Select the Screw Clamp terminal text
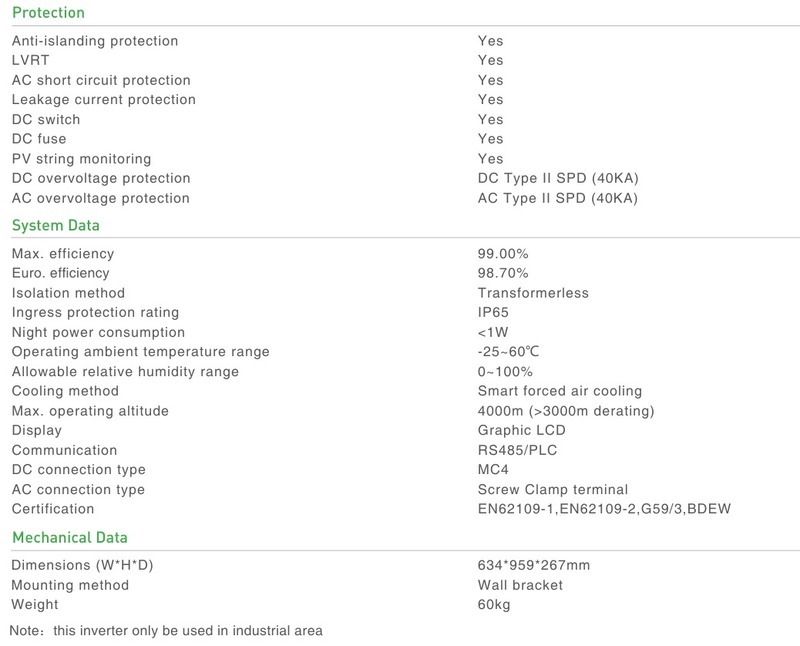 [553, 490]
